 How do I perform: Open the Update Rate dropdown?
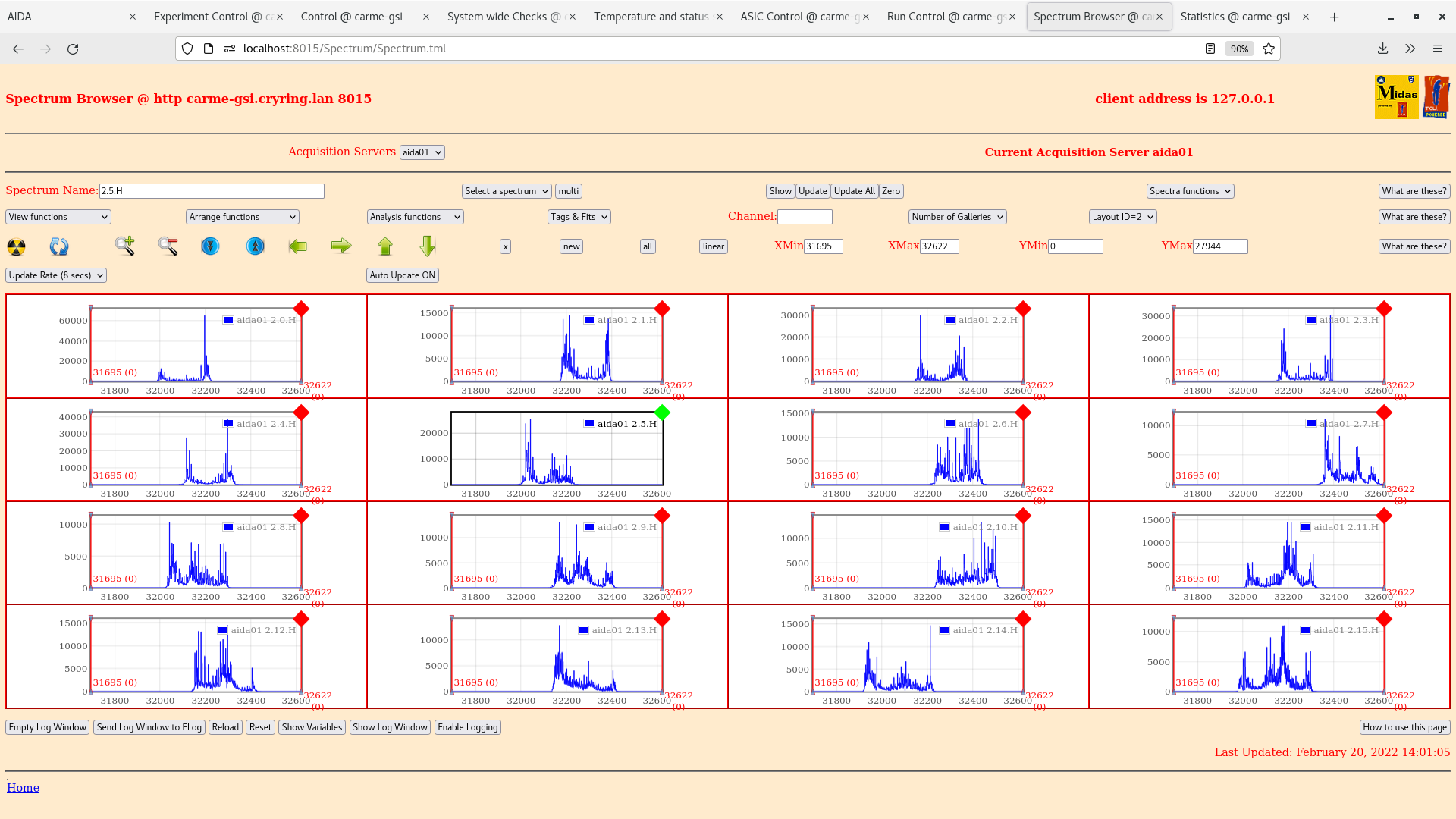tap(56, 275)
